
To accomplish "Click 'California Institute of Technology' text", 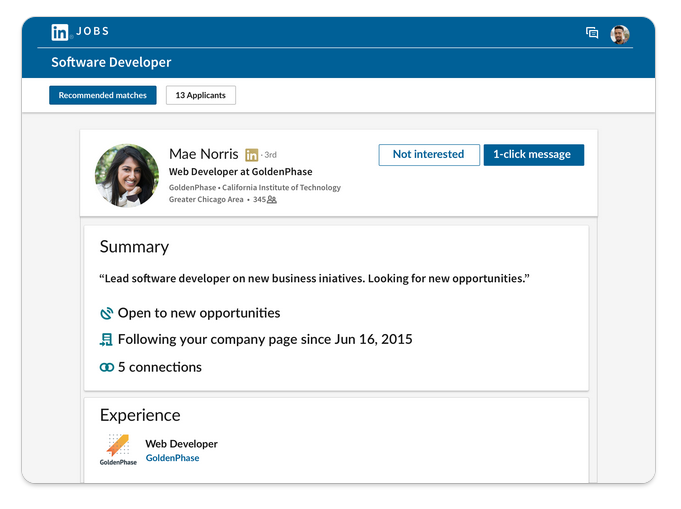I will tap(281, 187).
